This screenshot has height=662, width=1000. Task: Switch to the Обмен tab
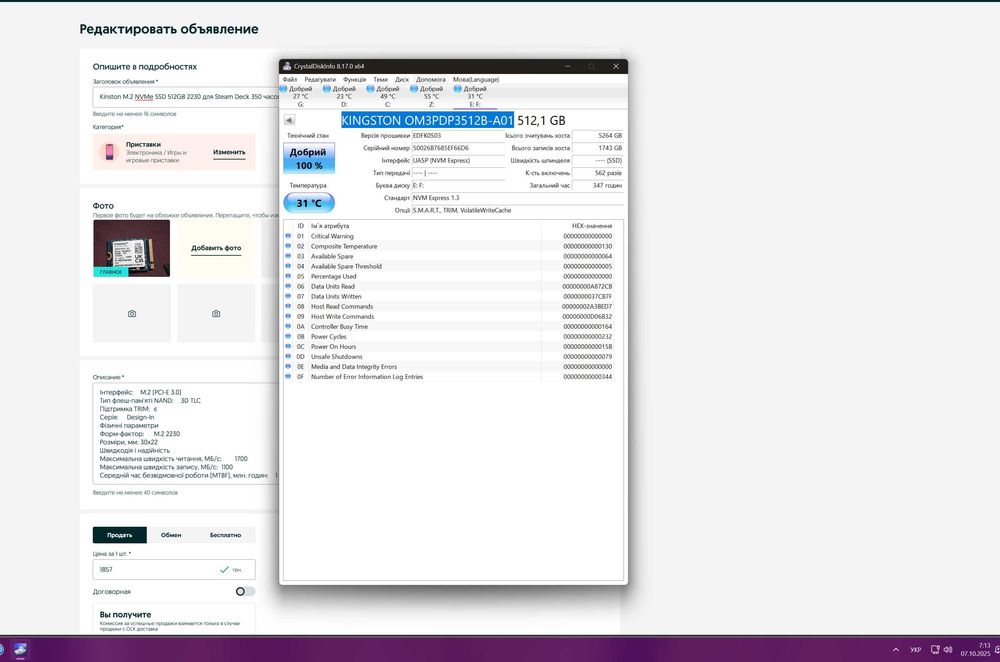[x=171, y=535]
